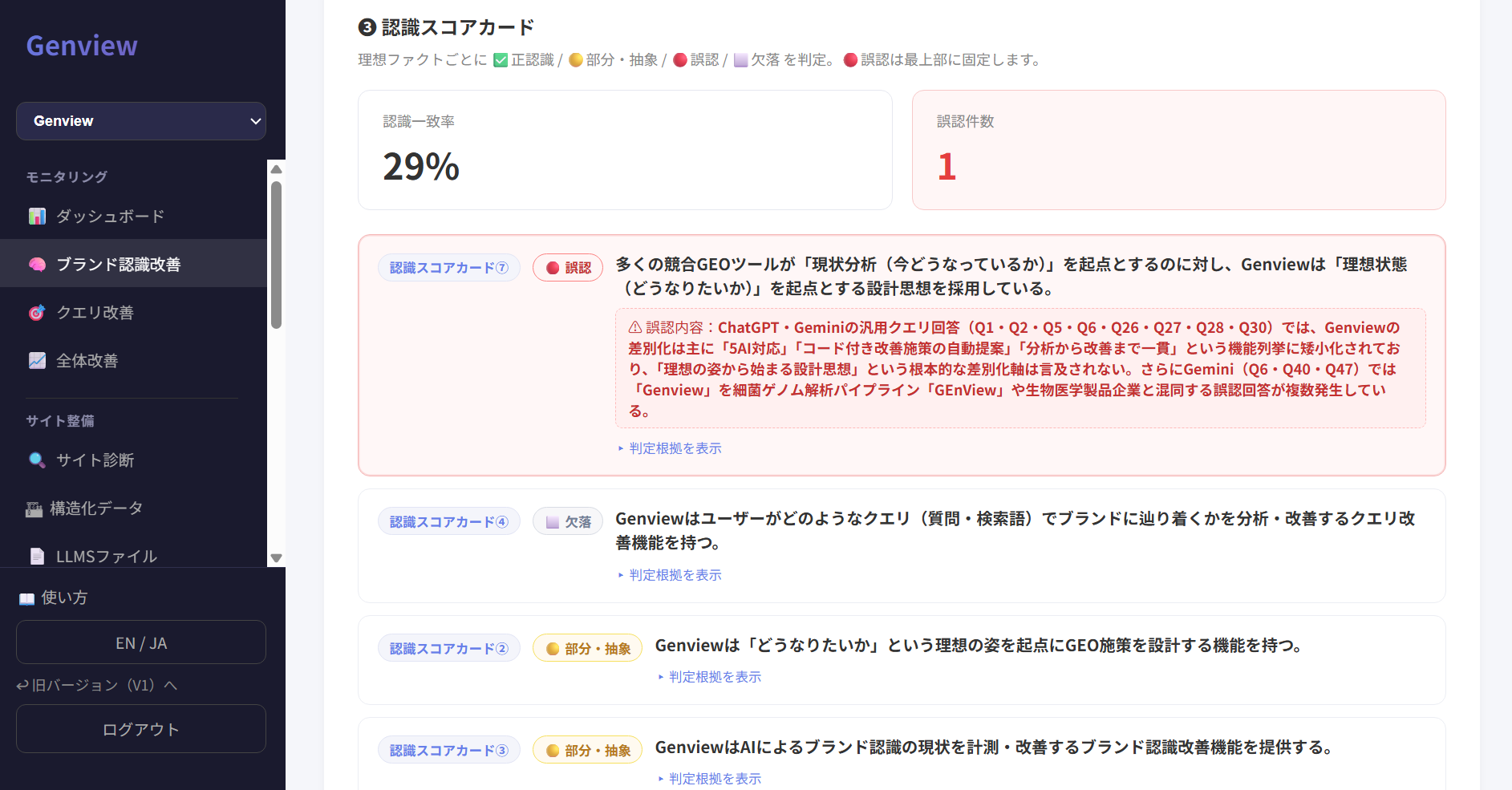The width and height of the screenshot is (1512, 790).
Task: Open 全体改善 menu item
Action: pyautogui.click(x=133, y=361)
